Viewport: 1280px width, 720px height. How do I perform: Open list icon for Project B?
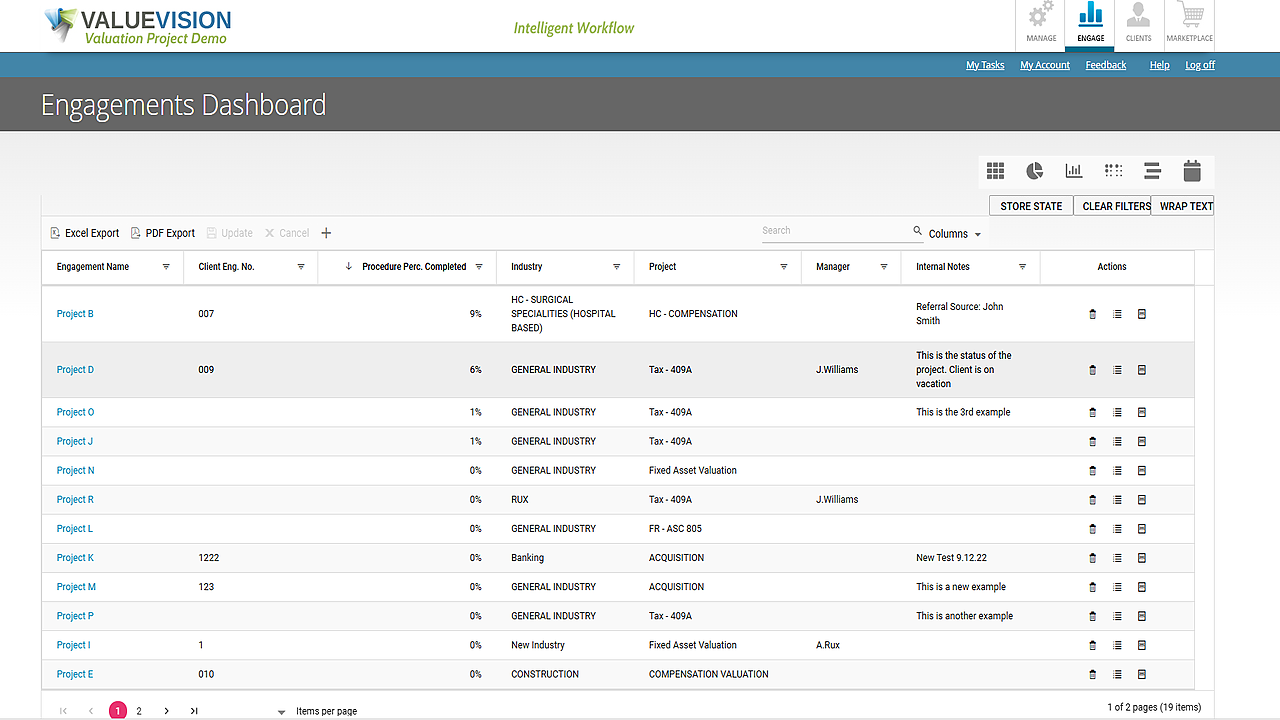pyautogui.click(x=1117, y=314)
